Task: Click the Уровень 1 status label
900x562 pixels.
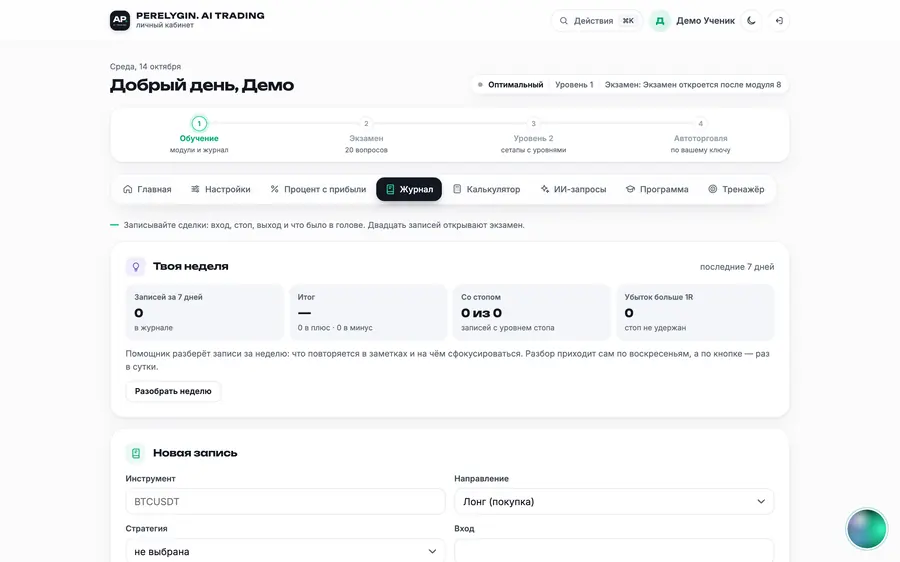Action: point(574,84)
